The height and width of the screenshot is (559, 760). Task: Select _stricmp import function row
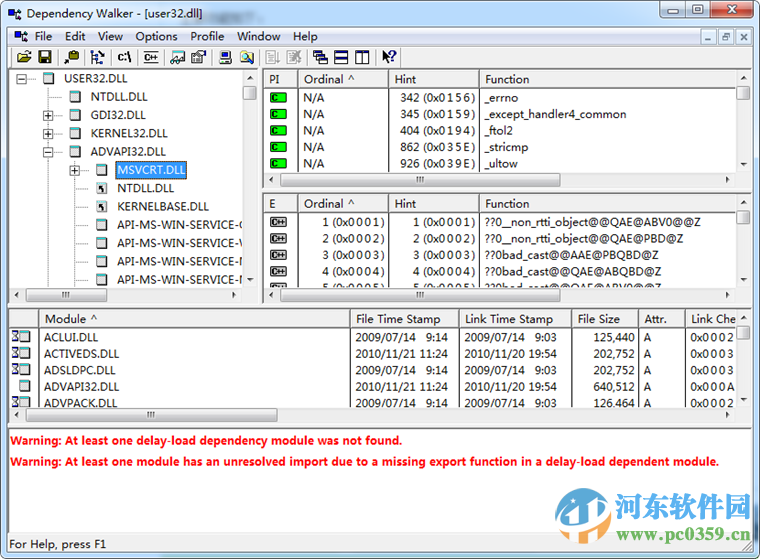pyautogui.click(x=499, y=147)
